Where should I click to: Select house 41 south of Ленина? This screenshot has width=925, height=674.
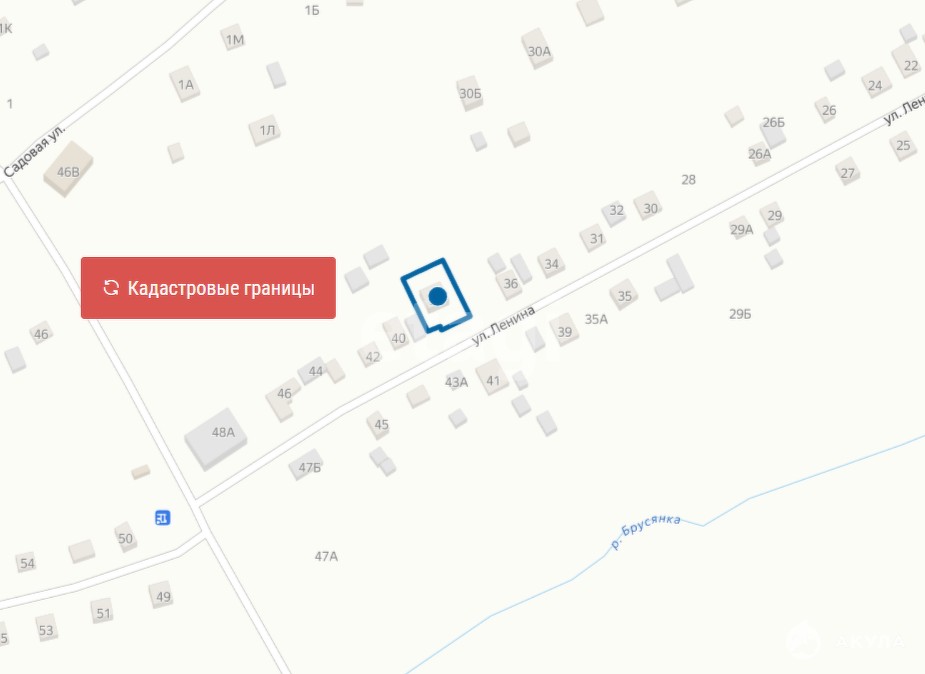tap(493, 377)
